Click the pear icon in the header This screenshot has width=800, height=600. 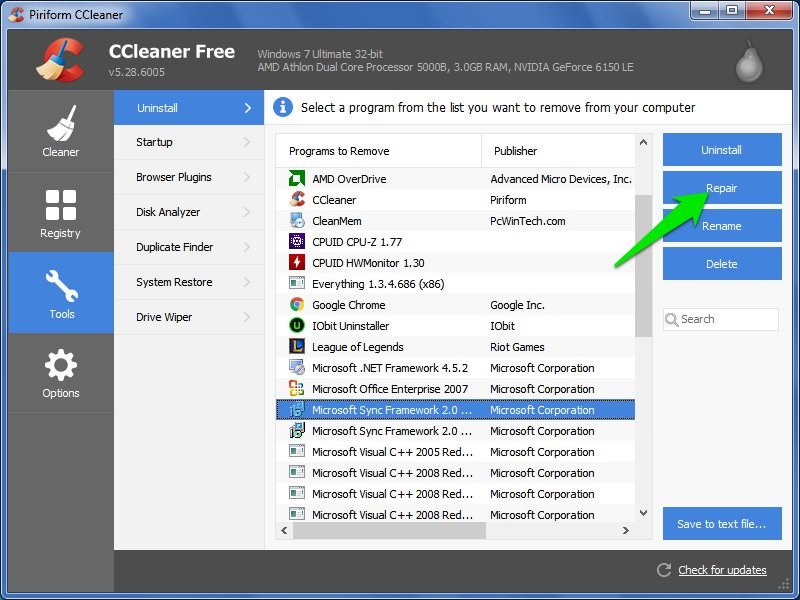coord(749,62)
